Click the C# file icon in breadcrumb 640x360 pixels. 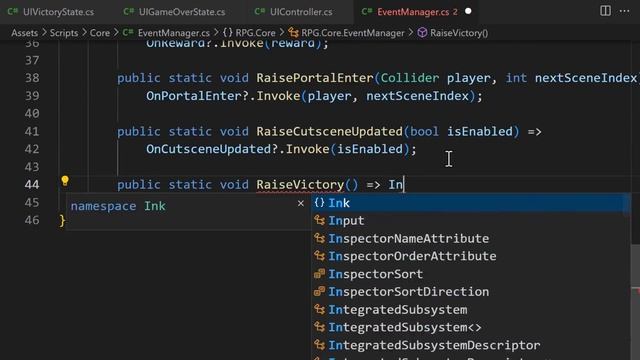[128, 33]
